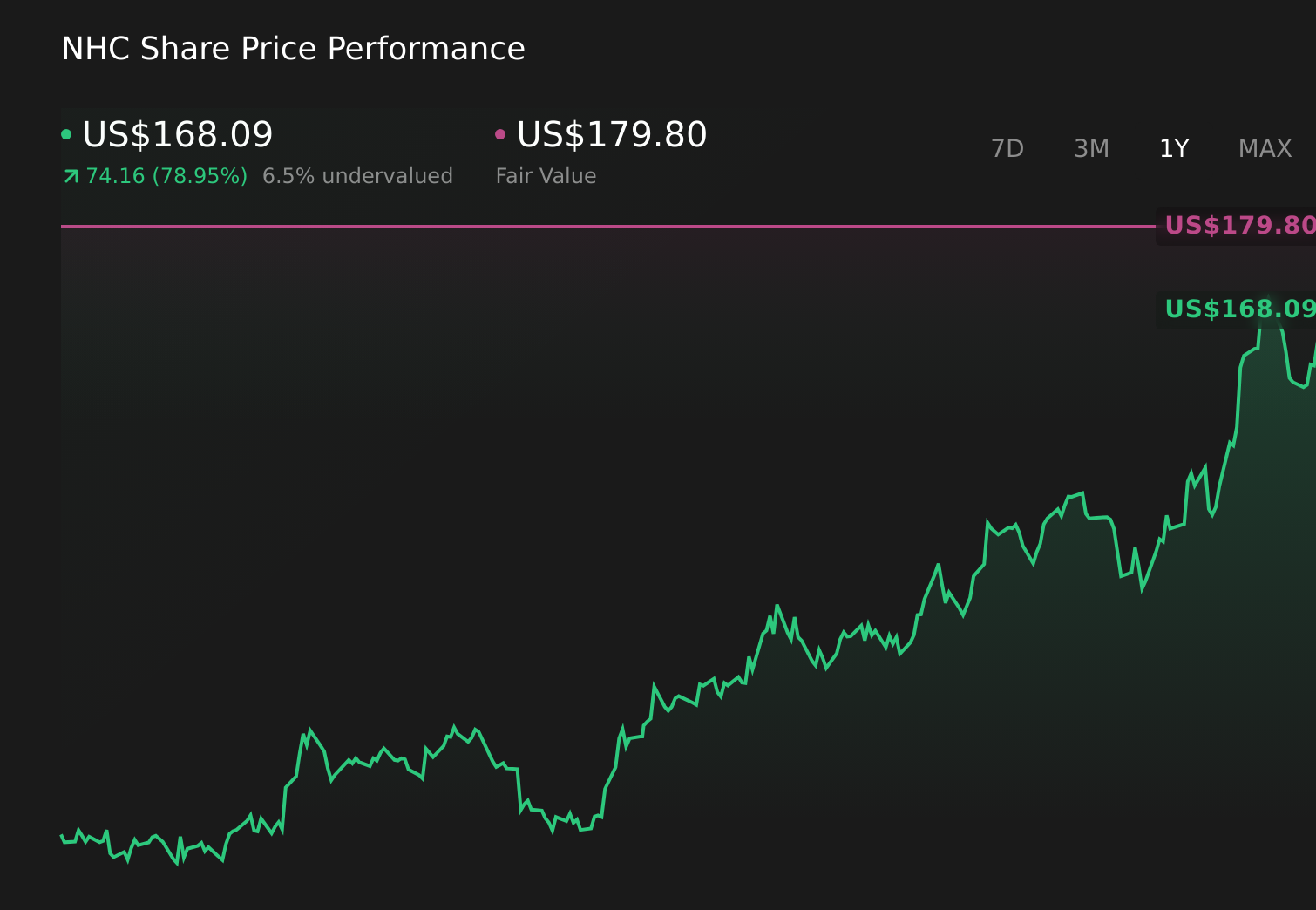1316x910 pixels.
Task: Click the green up-arrow gain icon
Action: click(71, 177)
